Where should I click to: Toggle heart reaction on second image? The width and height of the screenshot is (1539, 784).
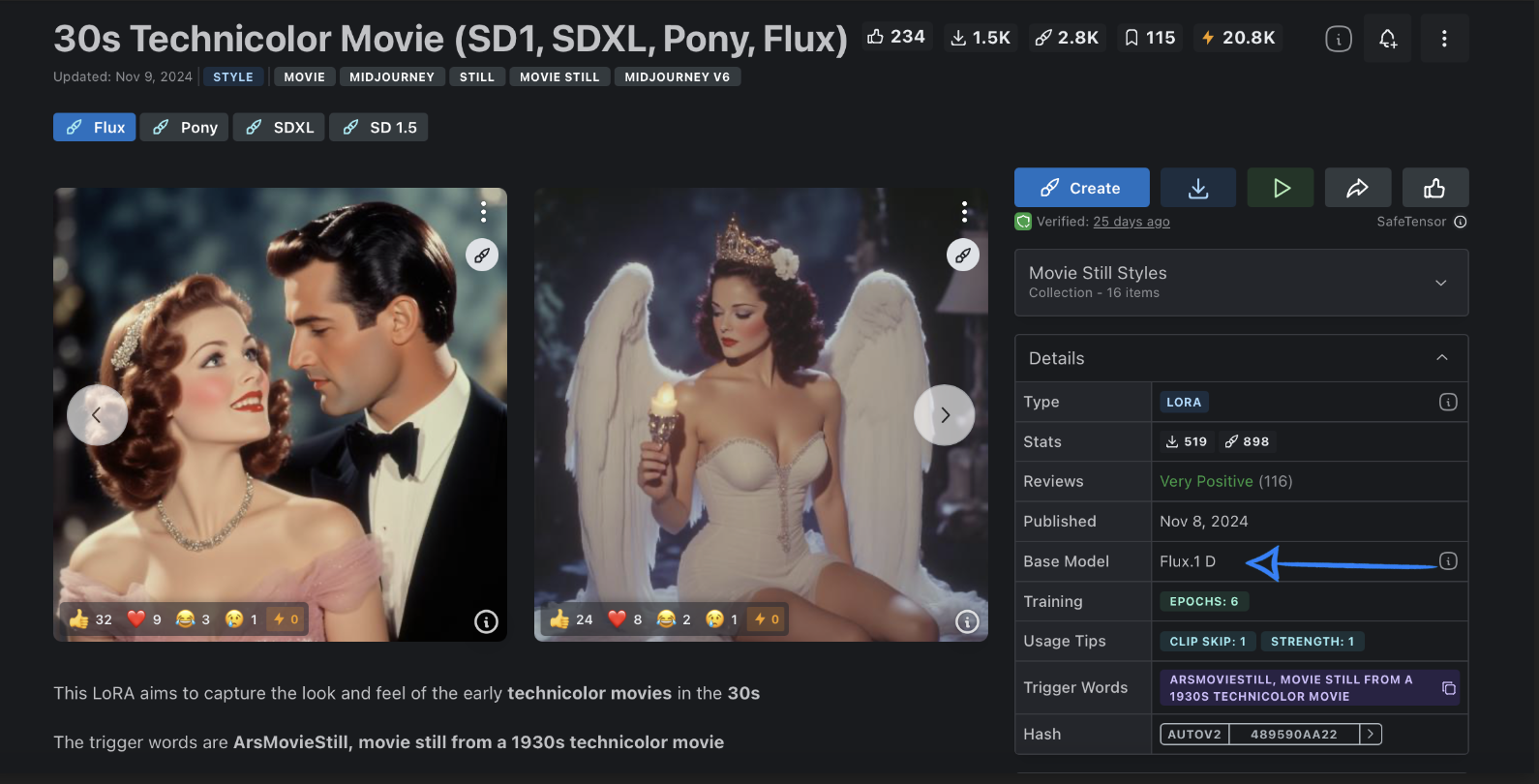625,619
